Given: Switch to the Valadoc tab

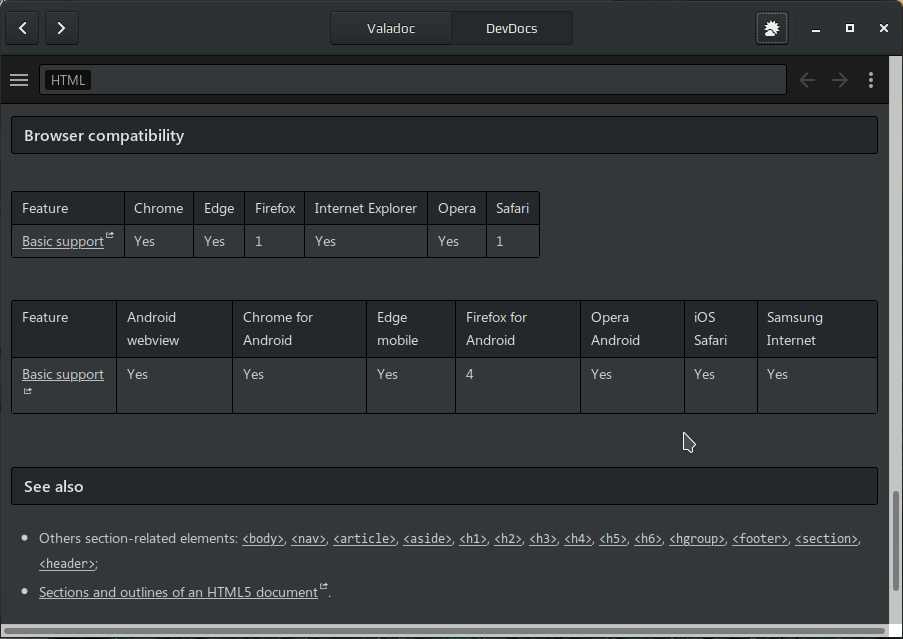Looking at the screenshot, I should pos(391,28).
